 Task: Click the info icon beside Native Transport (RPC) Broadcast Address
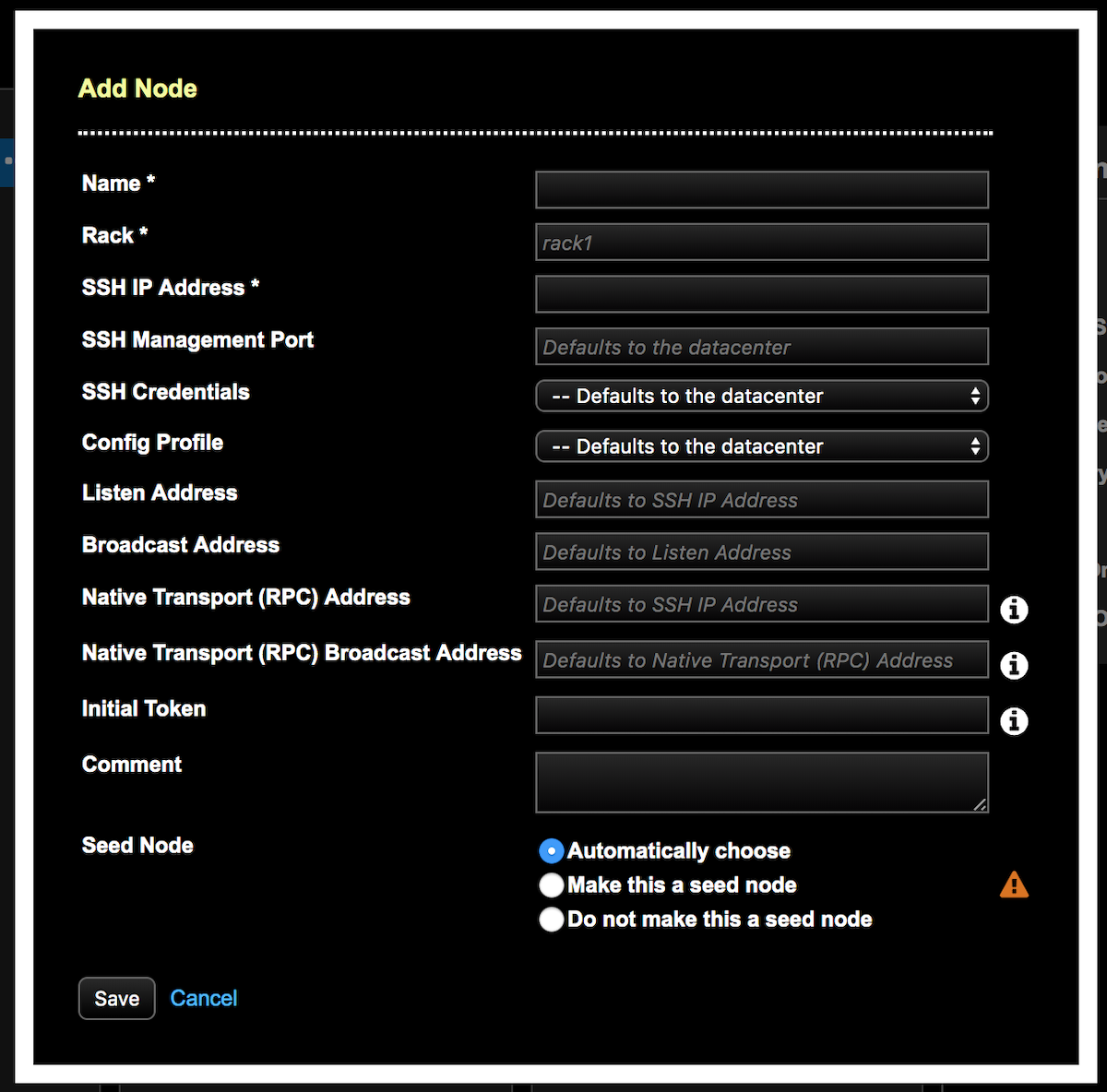pyautogui.click(x=1014, y=666)
